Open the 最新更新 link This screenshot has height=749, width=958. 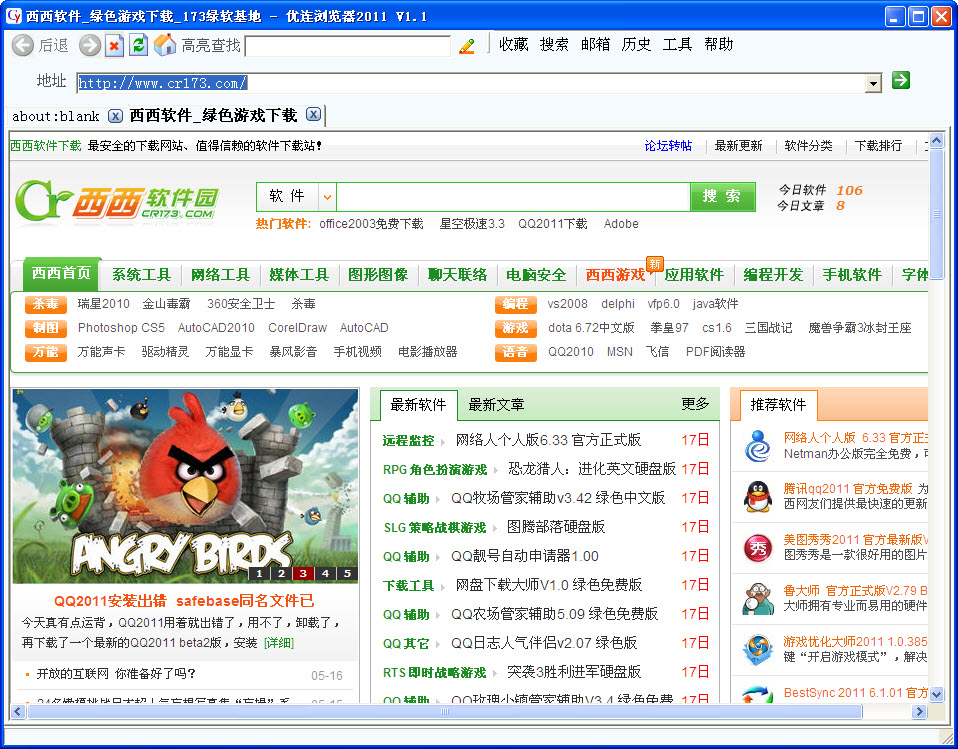pyautogui.click(x=738, y=145)
